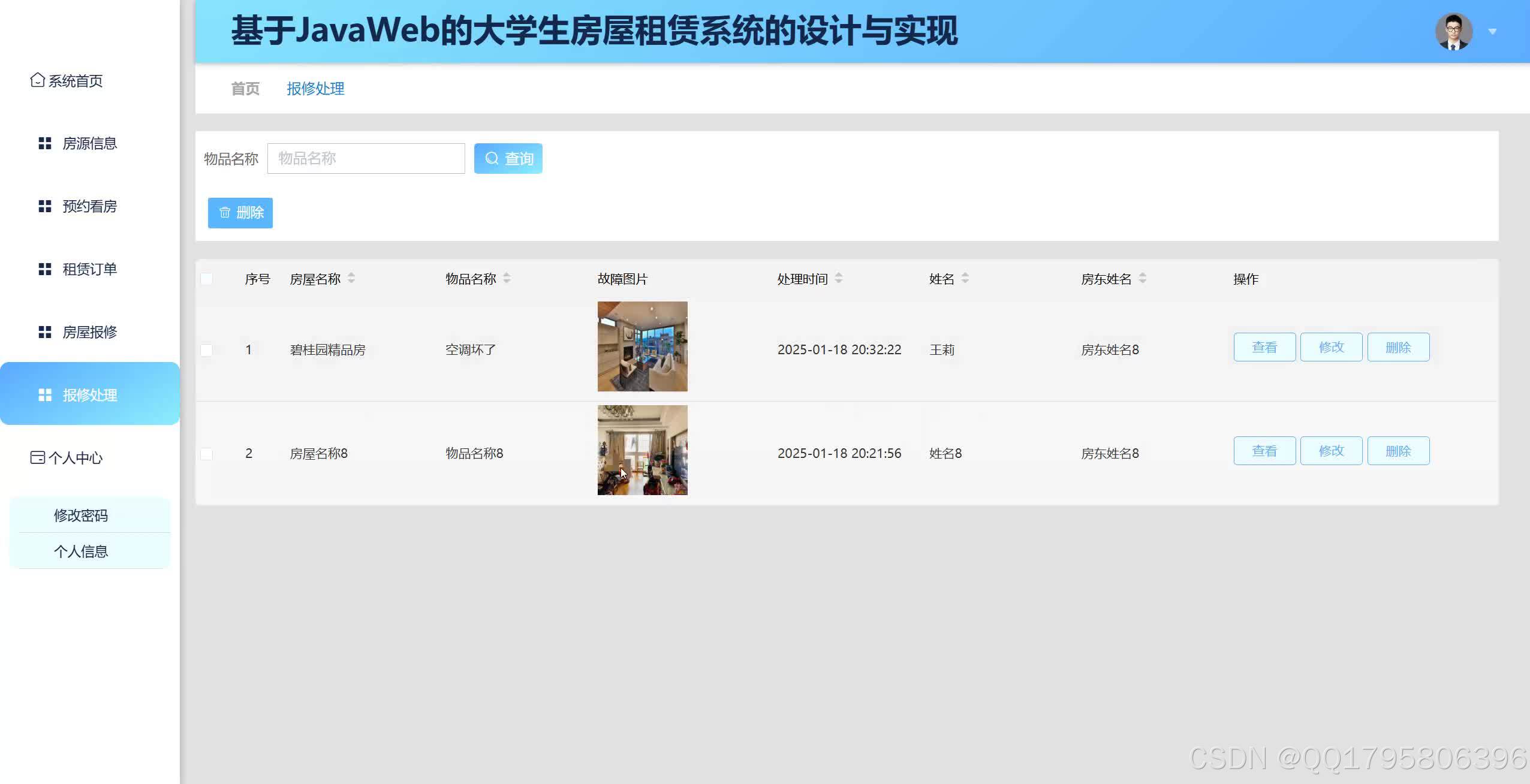The image size is (1530, 784).
Task: Switch to the 首页 breadcrumb tab
Action: 245,89
